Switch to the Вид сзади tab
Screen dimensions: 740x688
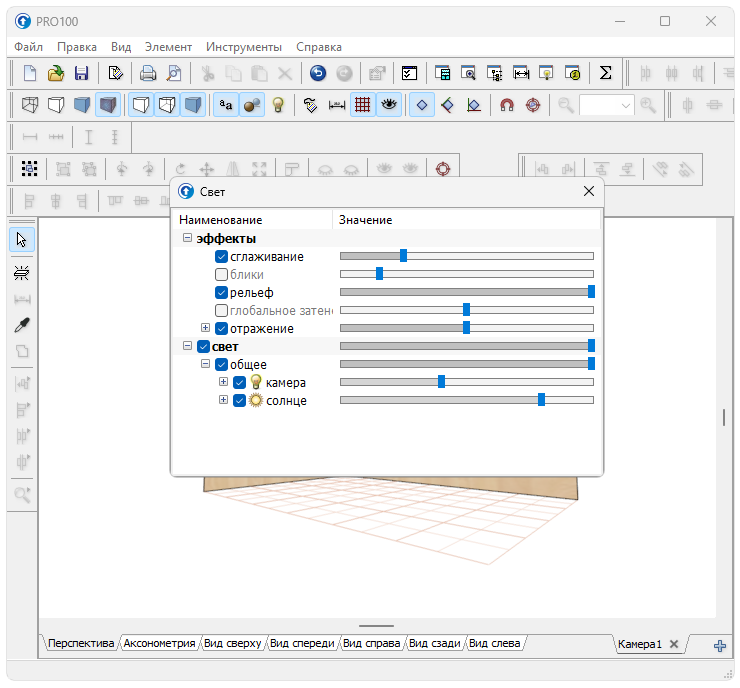434,643
